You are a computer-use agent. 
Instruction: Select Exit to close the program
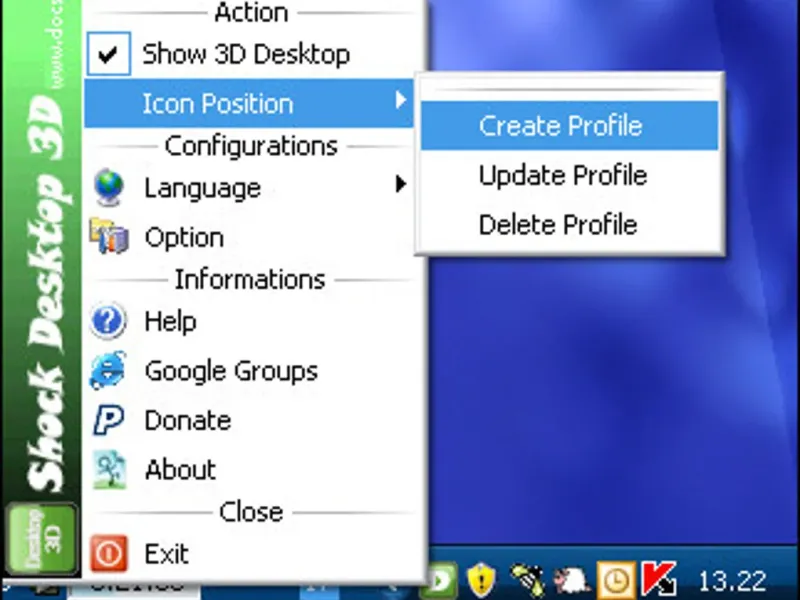point(166,554)
